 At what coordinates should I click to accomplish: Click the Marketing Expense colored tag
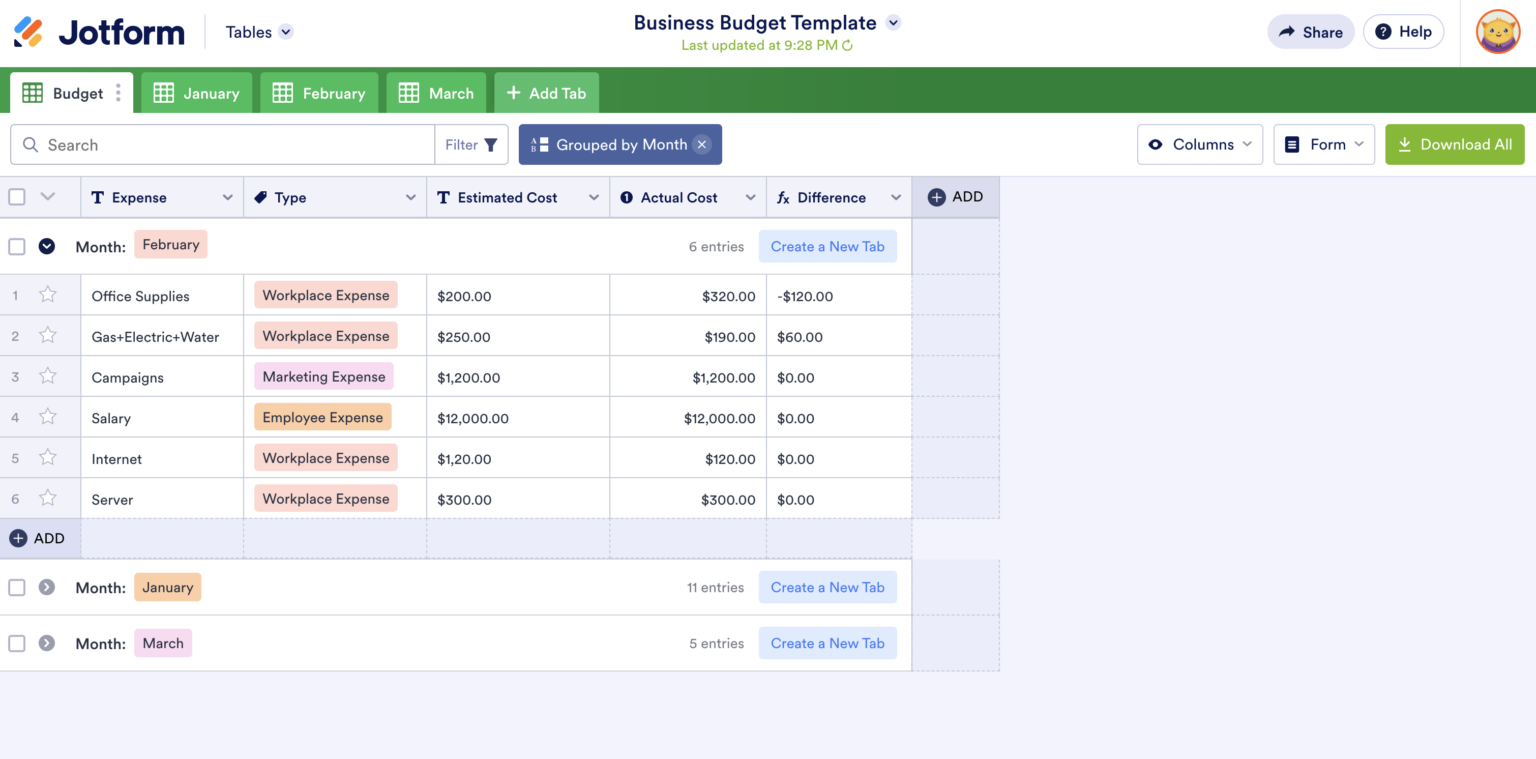point(323,376)
